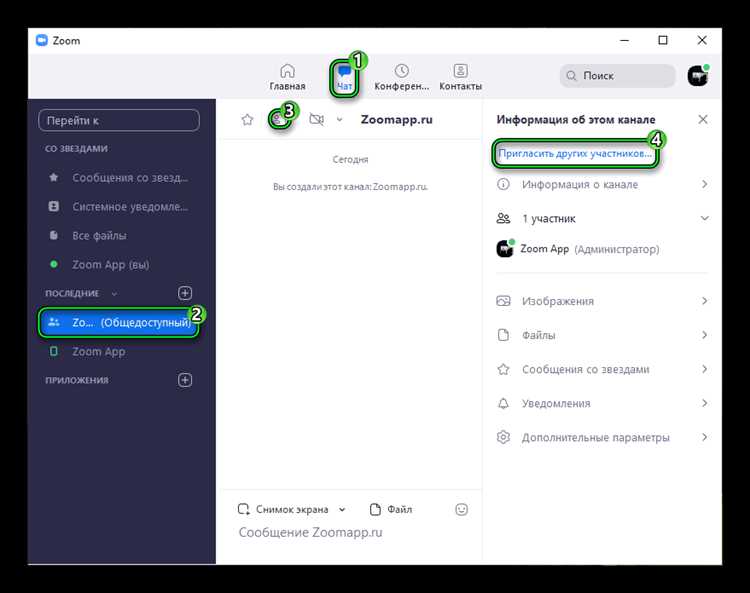Click the Перейти к jump field
The image size is (750, 593).
(x=119, y=120)
